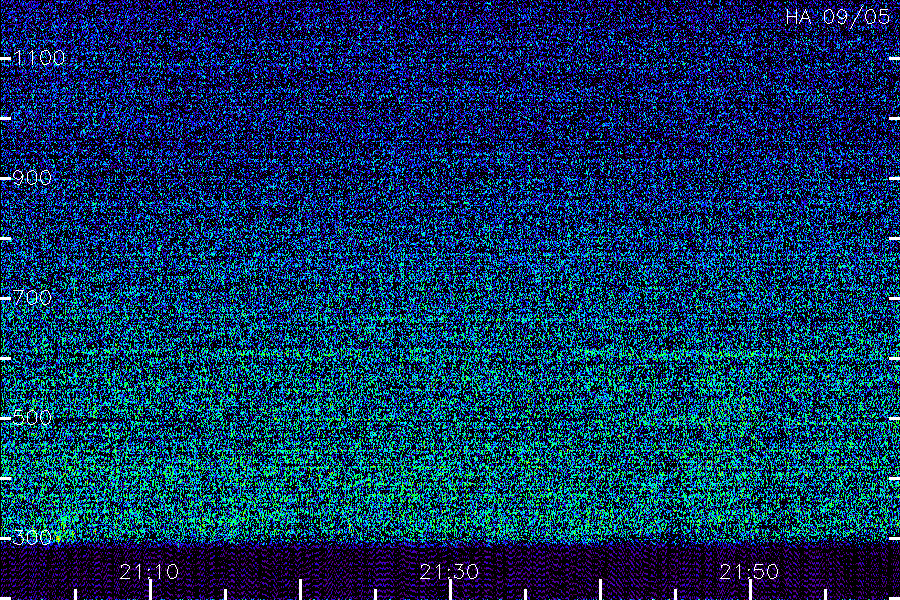Select the 1100 frequency axis label
900x600 pixels.
click(39, 58)
